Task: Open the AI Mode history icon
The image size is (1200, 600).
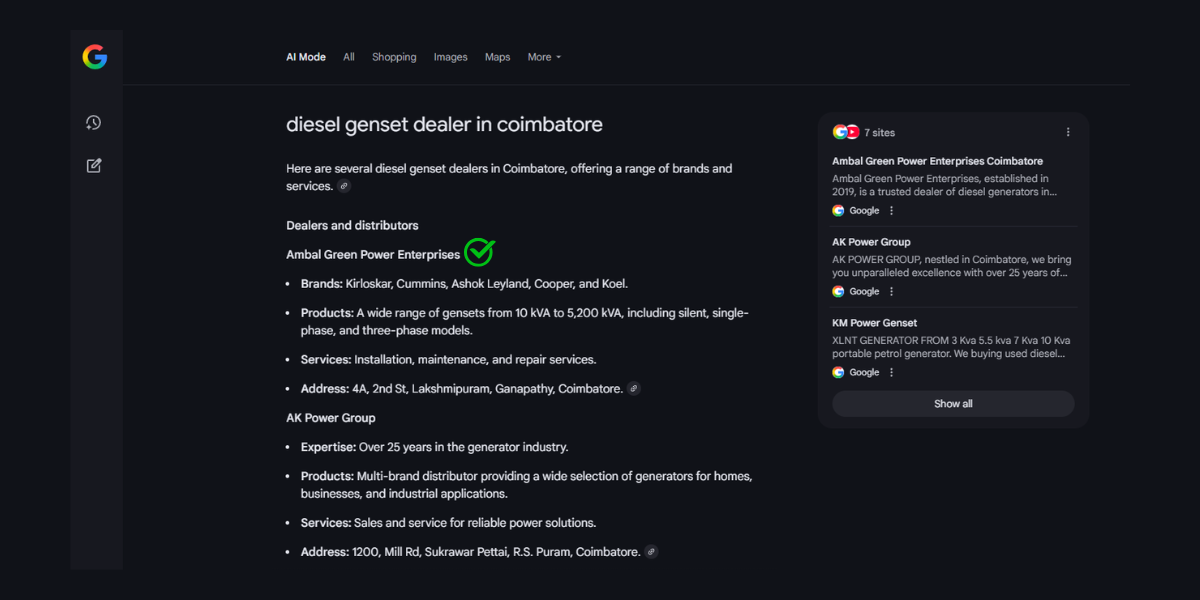Action: tap(94, 123)
